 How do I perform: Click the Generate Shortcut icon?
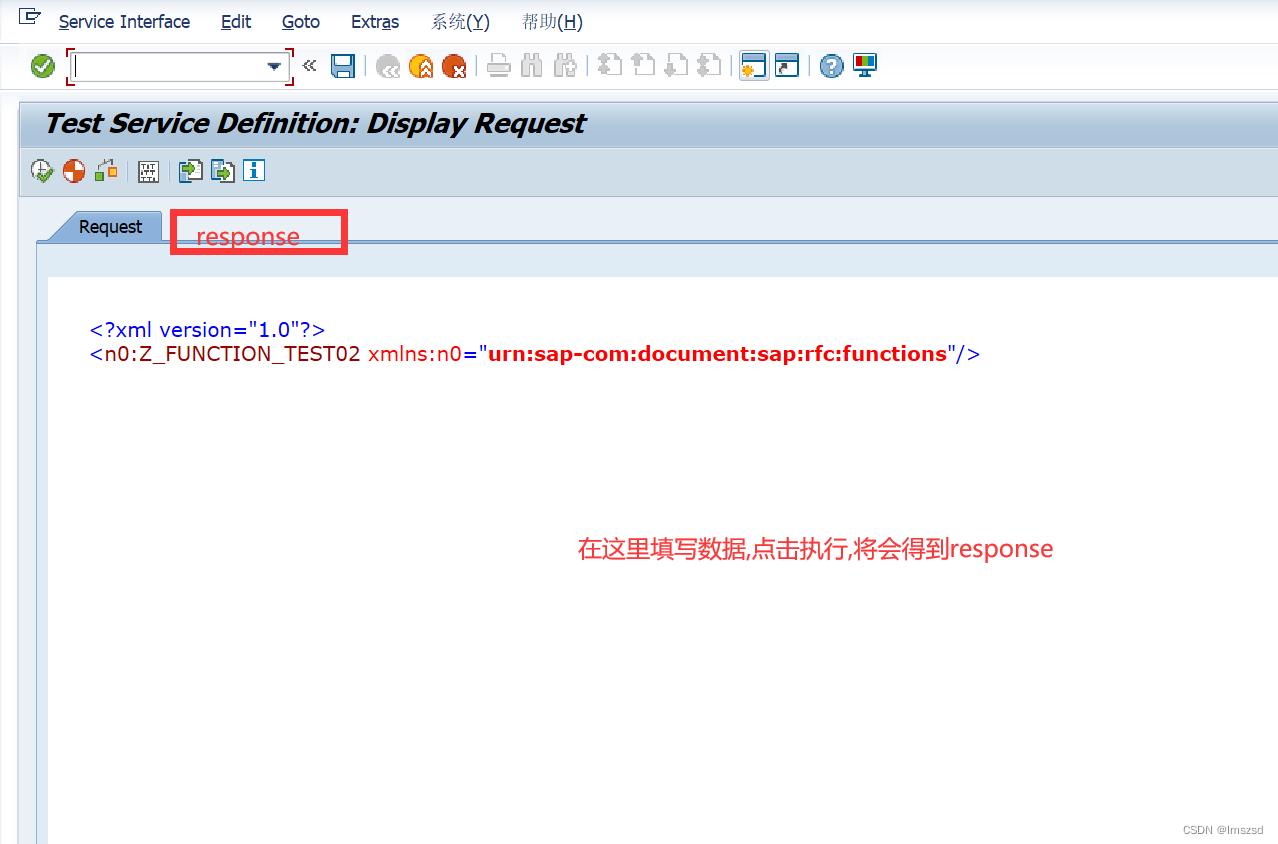[787, 66]
